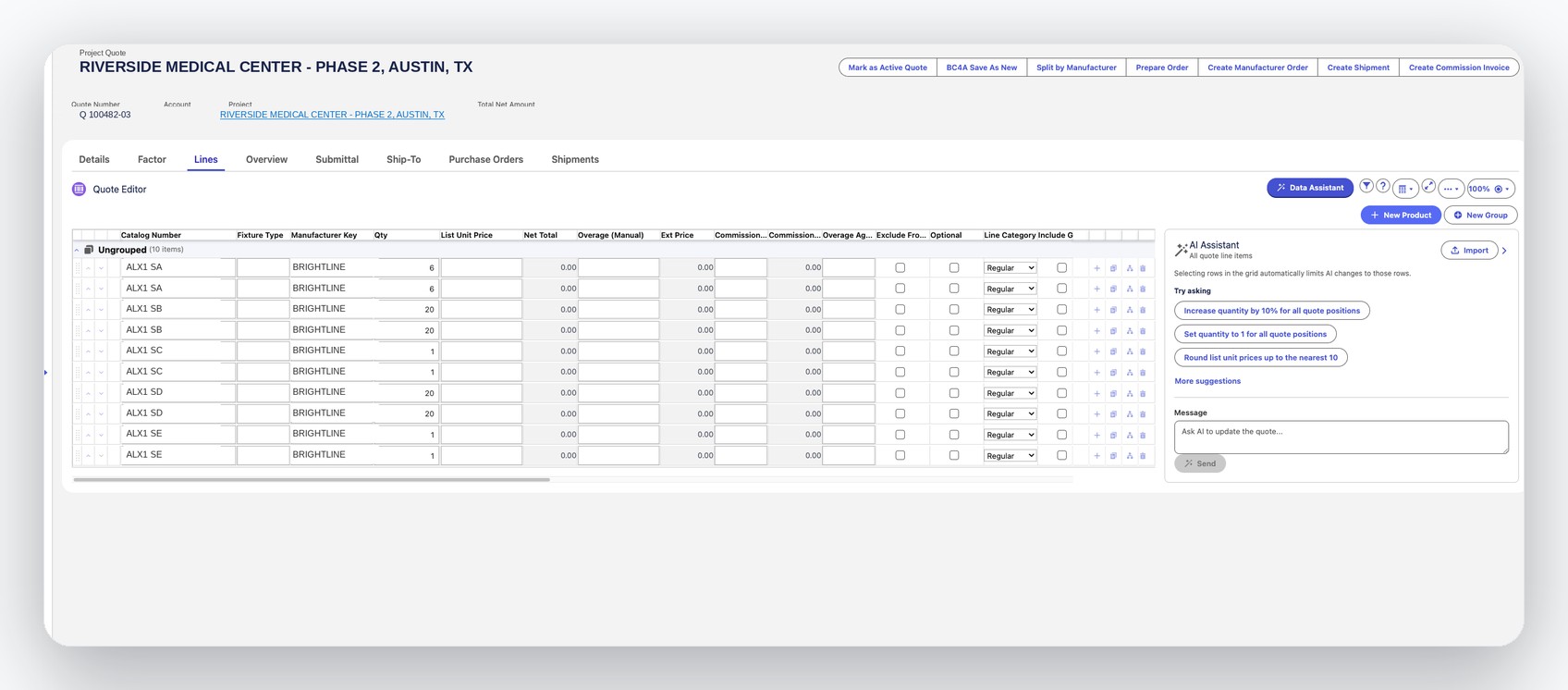Screen dimensions: 1568x690
Task: Click the grid horizontal scrollbar
Action: pos(312,480)
